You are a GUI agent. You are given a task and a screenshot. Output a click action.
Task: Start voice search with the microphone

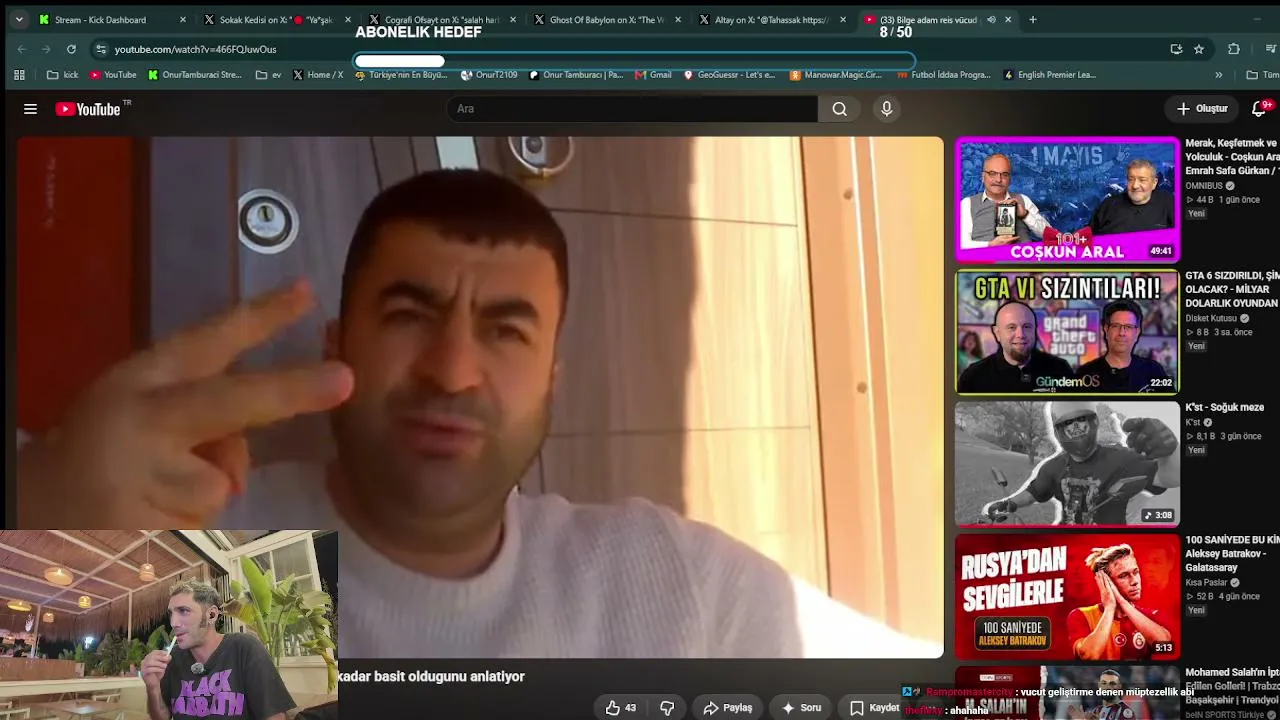click(x=886, y=109)
